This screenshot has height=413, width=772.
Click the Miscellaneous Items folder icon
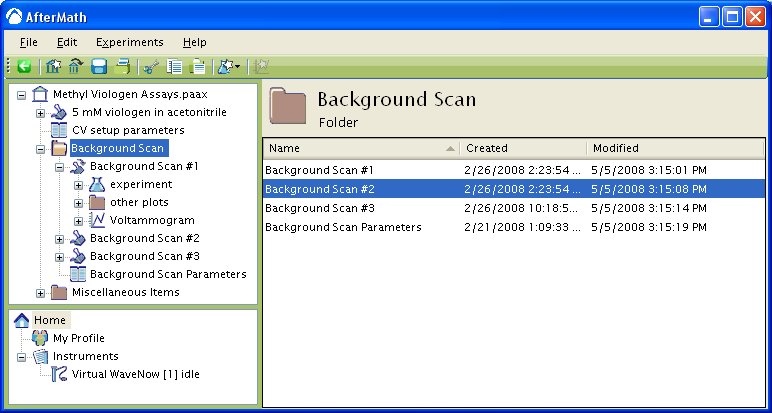[59, 292]
